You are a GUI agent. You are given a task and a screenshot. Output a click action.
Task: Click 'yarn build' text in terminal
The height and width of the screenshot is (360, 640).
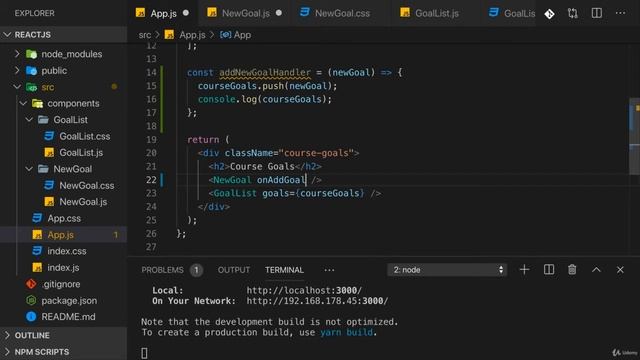pos(347,332)
